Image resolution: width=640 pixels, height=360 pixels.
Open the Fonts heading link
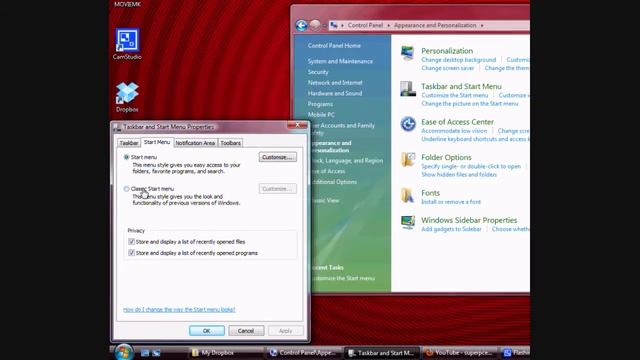pyautogui.click(x=430, y=193)
